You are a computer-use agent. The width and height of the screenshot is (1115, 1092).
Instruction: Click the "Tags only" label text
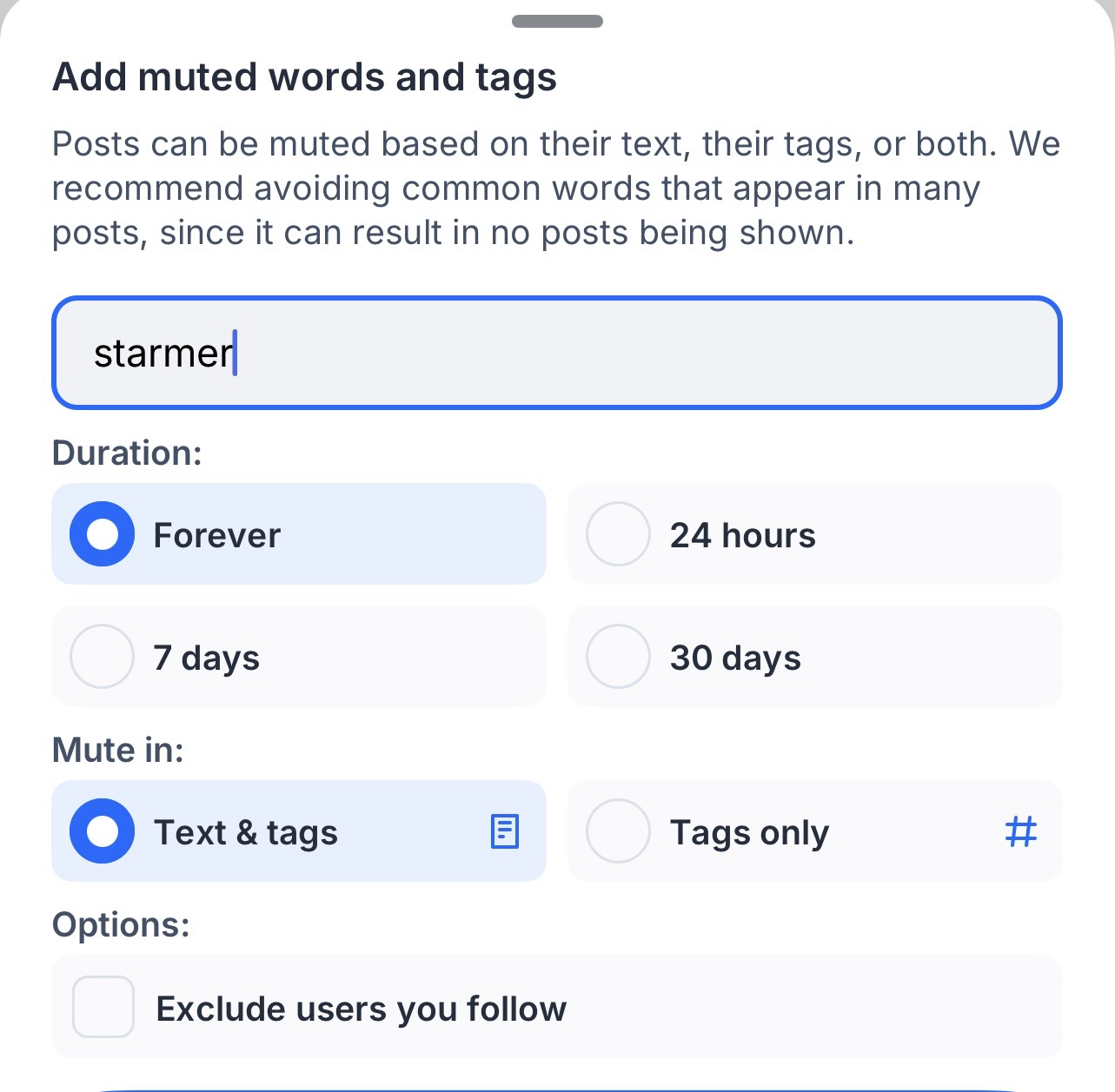click(x=749, y=832)
